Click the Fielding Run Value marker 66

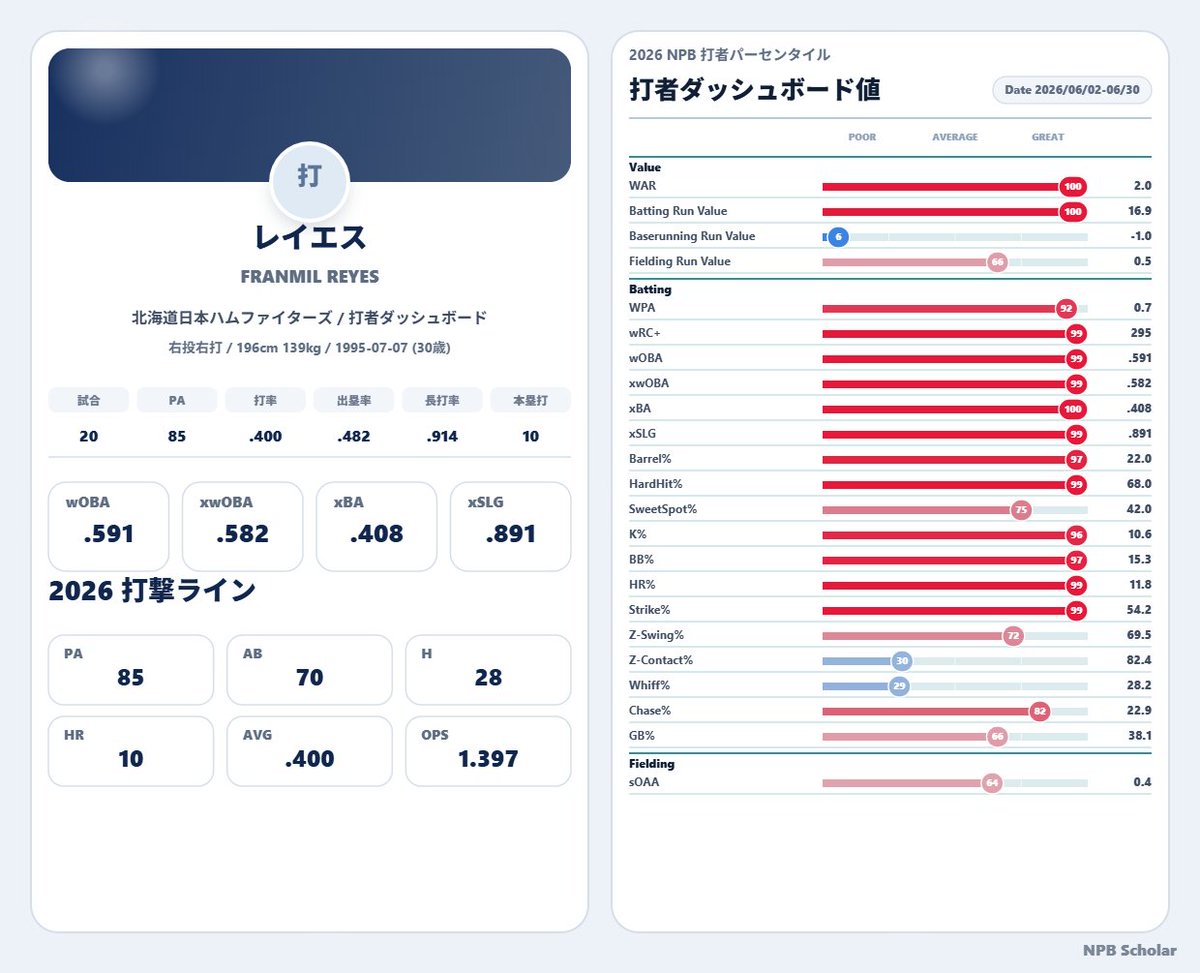997,262
